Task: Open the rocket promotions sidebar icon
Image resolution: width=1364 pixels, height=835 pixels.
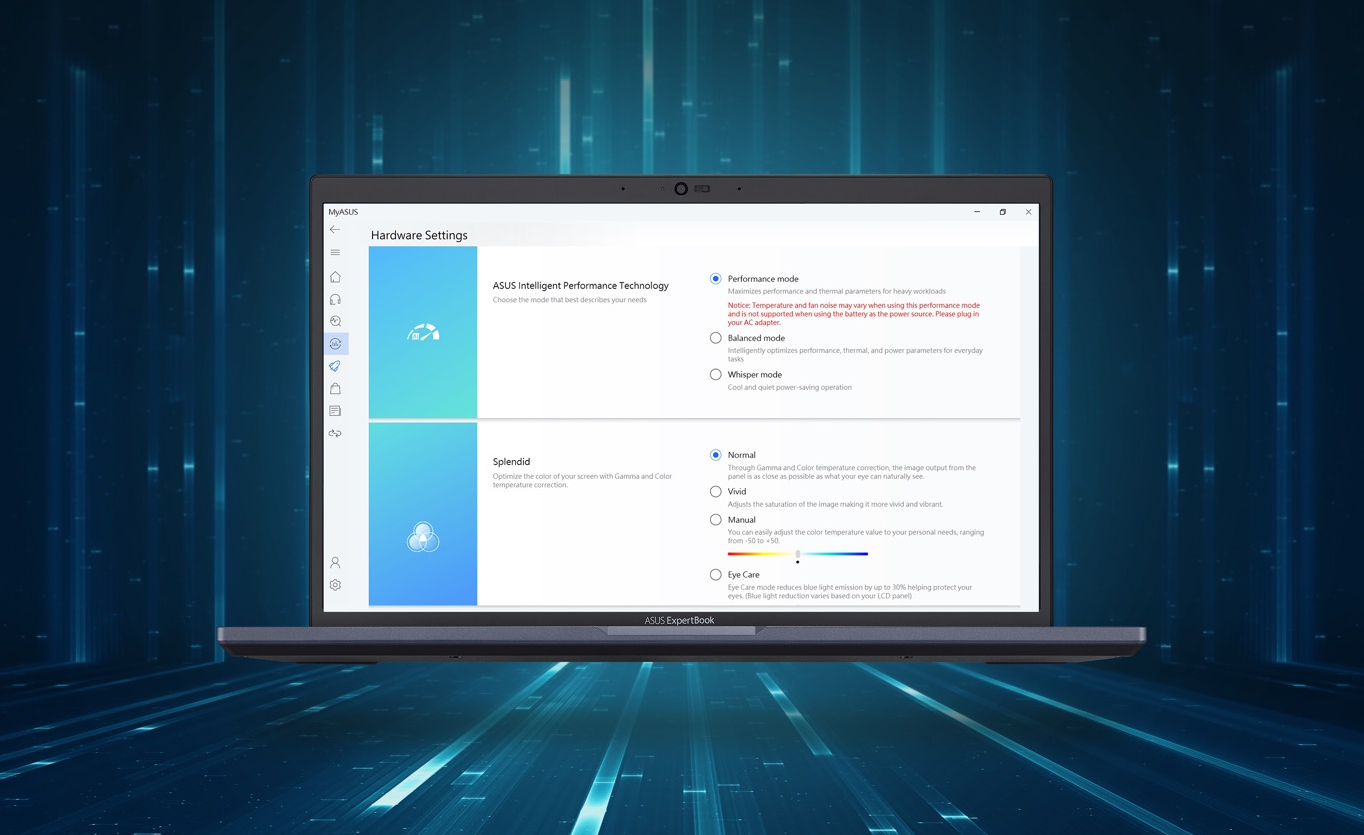Action: point(335,366)
